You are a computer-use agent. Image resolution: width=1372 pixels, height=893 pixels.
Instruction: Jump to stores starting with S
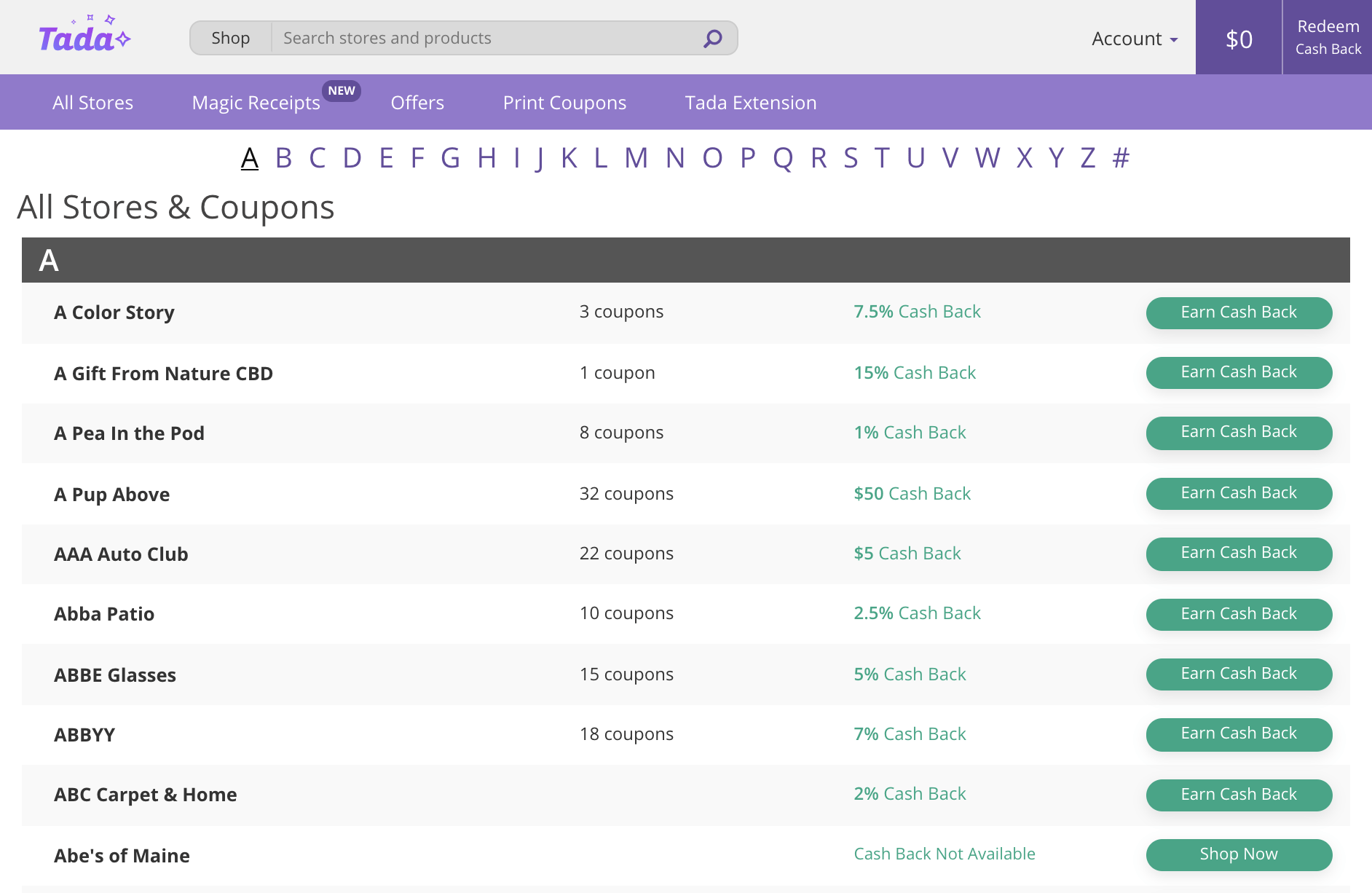tap(851, 157)
